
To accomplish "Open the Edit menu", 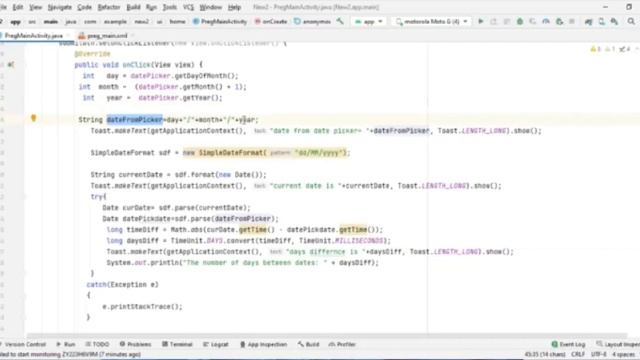I will [x=18, y=7].
